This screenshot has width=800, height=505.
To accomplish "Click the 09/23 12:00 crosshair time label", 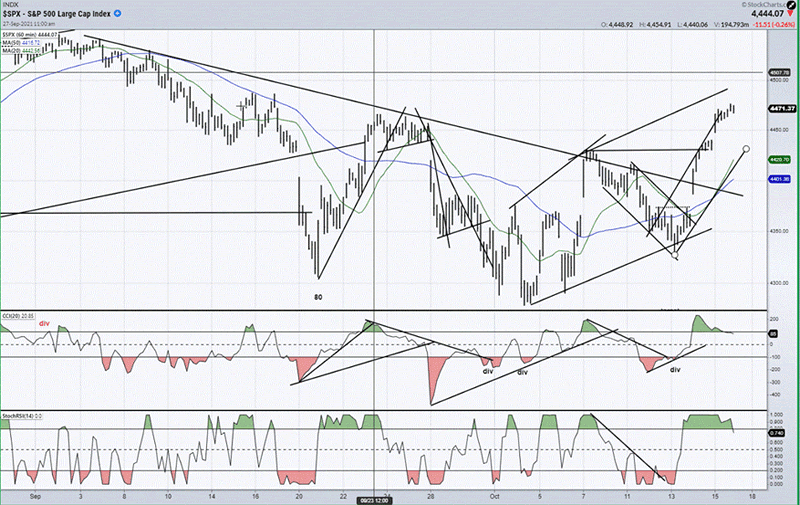I will (374, 501).
